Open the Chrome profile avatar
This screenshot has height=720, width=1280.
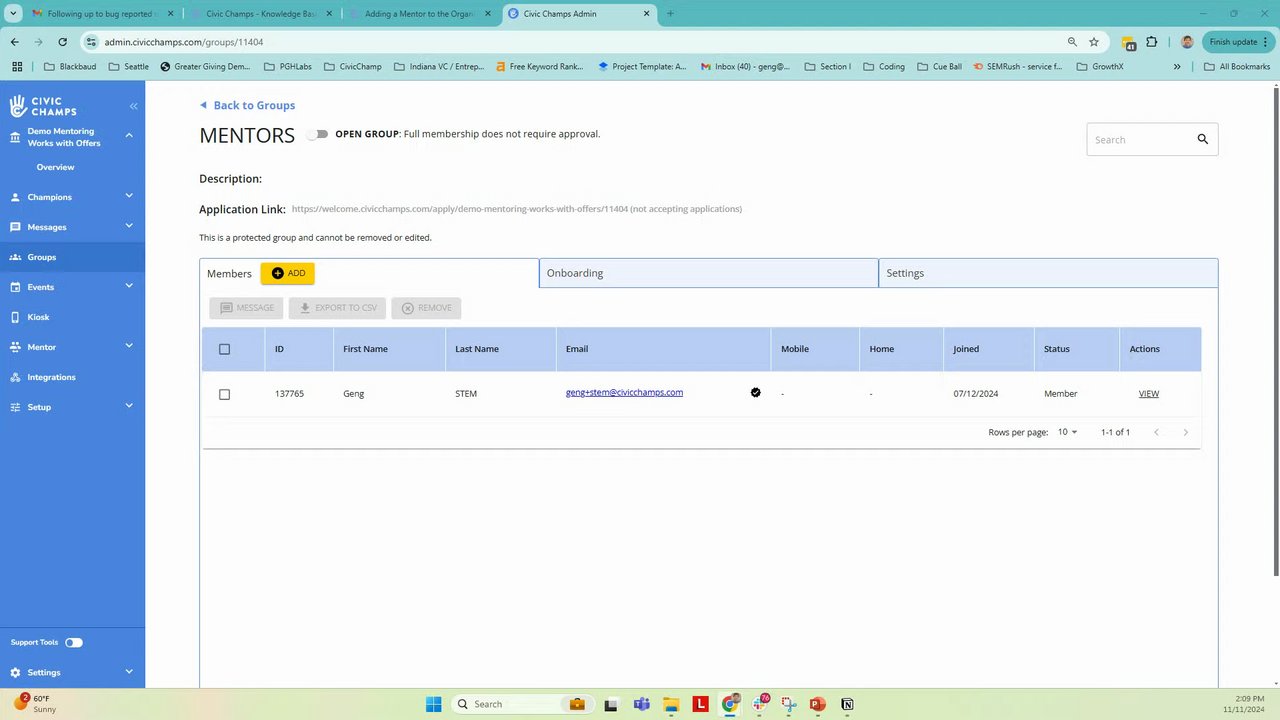coord(1187,42)
